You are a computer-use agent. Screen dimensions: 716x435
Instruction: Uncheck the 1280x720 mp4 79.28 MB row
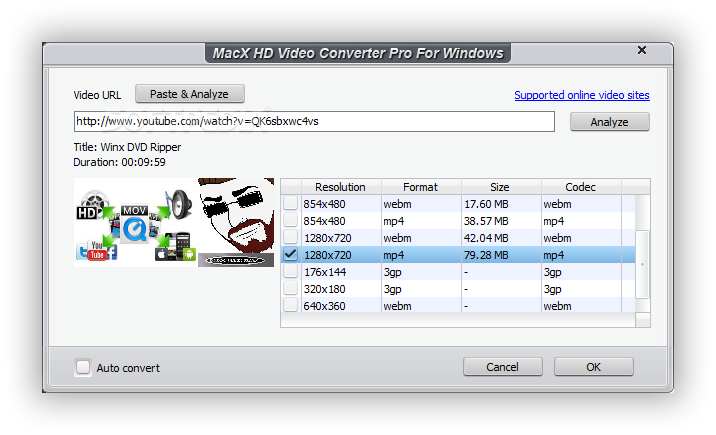(290, 254)
